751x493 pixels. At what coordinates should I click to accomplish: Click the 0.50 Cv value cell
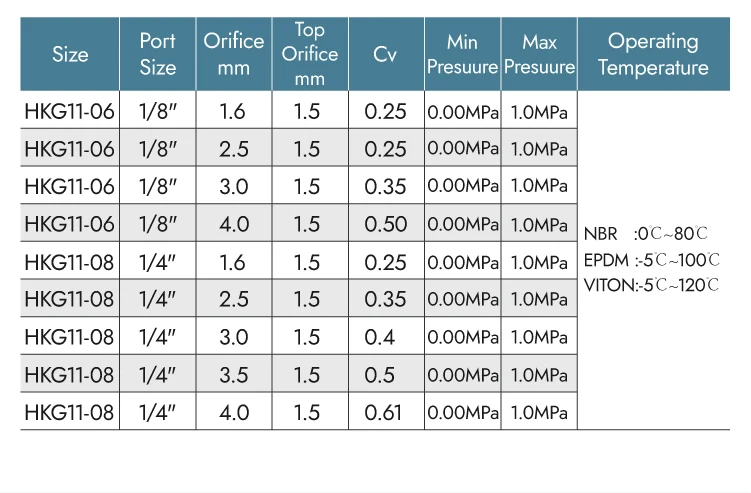[386, 224]
